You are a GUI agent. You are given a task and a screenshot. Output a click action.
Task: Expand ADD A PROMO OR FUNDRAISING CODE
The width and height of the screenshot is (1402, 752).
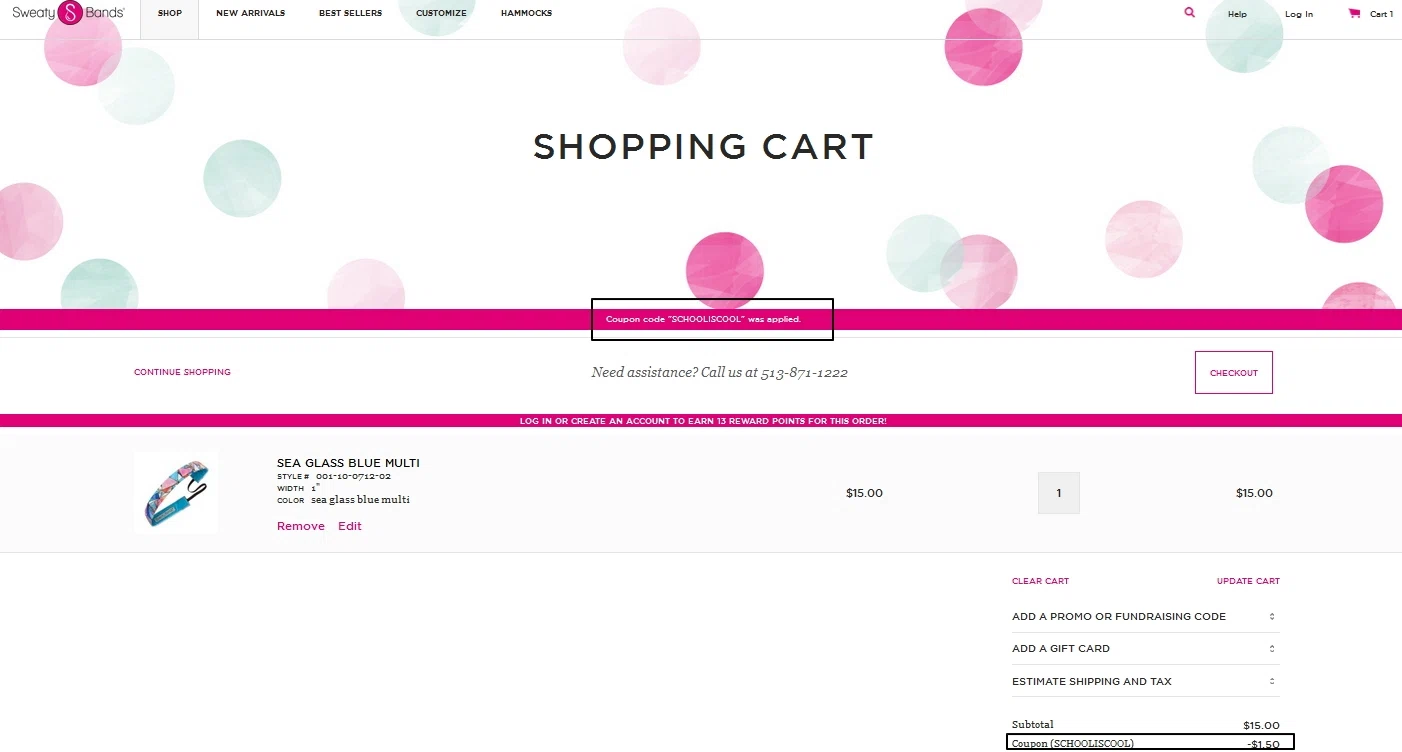(1146, 617)
